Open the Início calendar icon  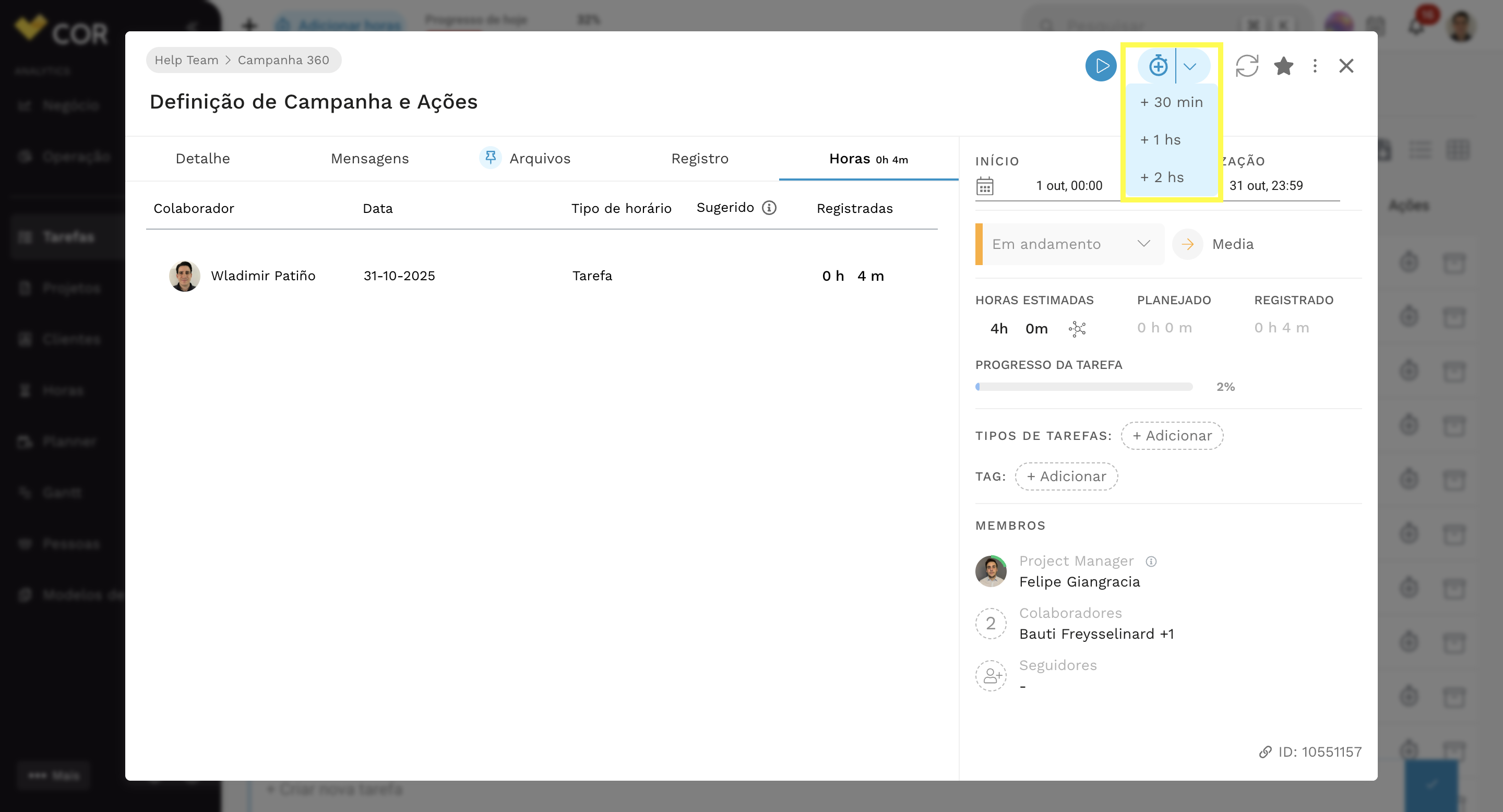(985, 186)
